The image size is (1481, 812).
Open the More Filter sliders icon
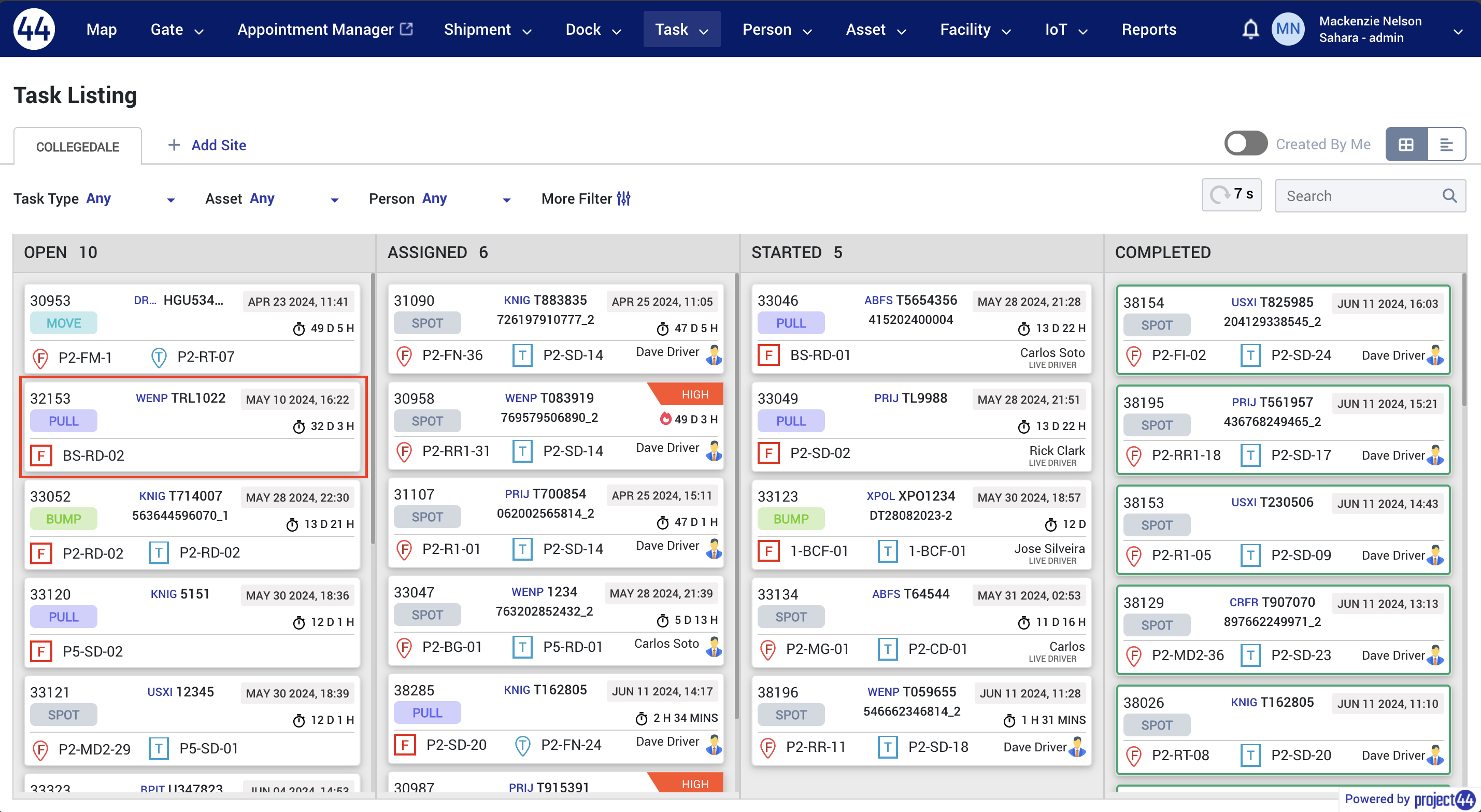624,198
